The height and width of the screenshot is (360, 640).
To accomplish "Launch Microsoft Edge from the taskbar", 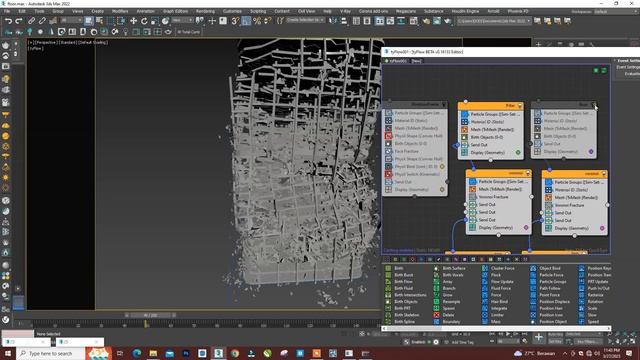I will point(137,353).
